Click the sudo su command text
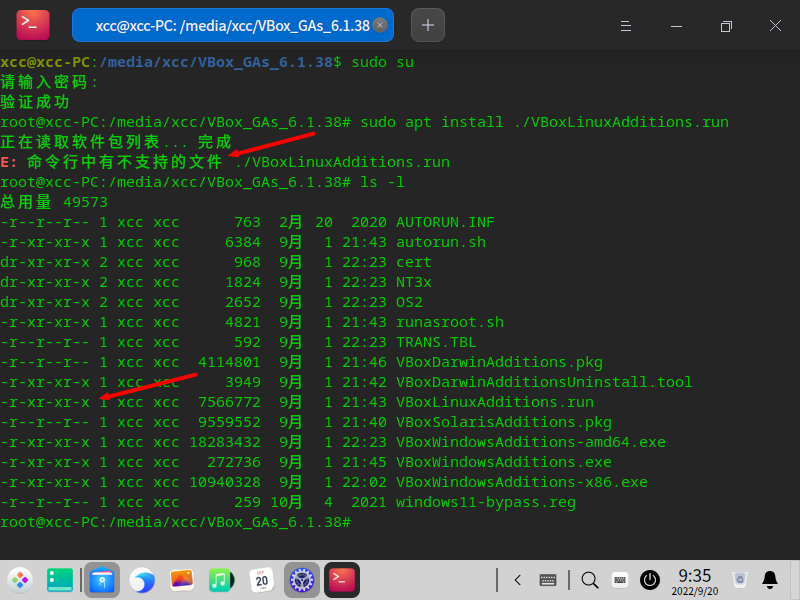 [x=383, y=62]
